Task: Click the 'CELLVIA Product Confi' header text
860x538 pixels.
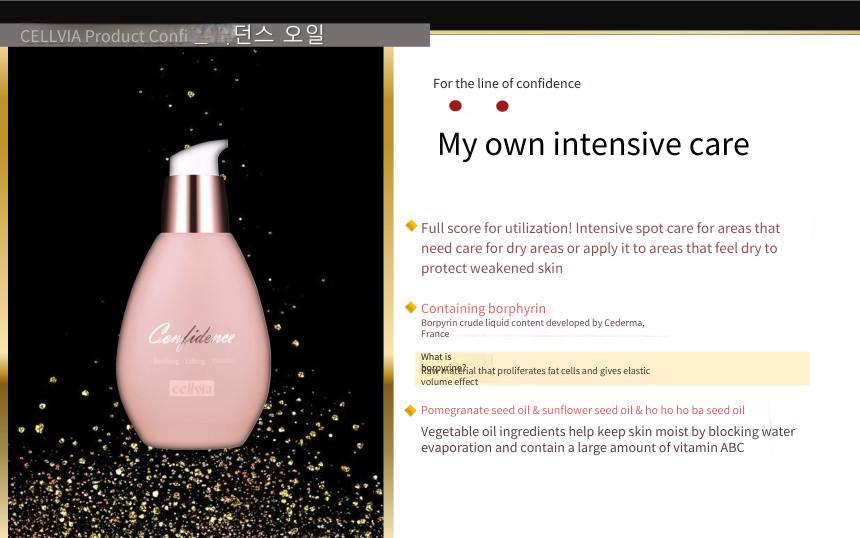Action: pos(104,36)
